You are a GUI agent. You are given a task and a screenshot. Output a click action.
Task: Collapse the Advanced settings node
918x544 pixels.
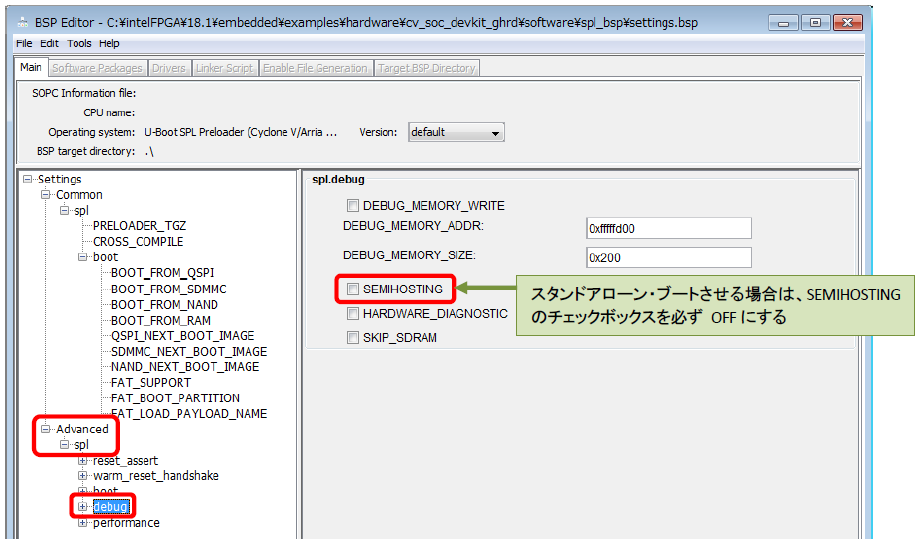point(46,429)
